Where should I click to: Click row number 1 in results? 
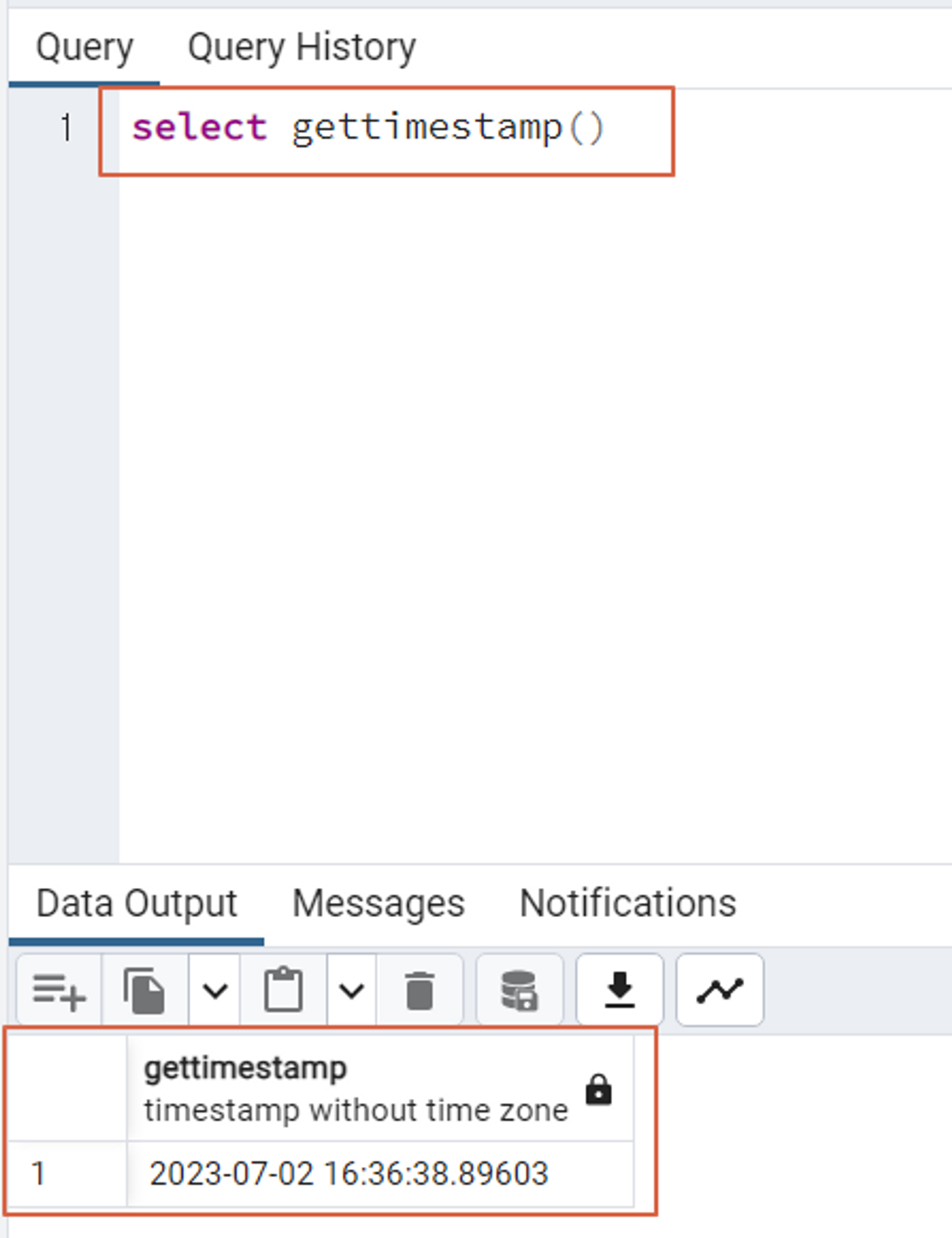click(x=39, y=1173)
